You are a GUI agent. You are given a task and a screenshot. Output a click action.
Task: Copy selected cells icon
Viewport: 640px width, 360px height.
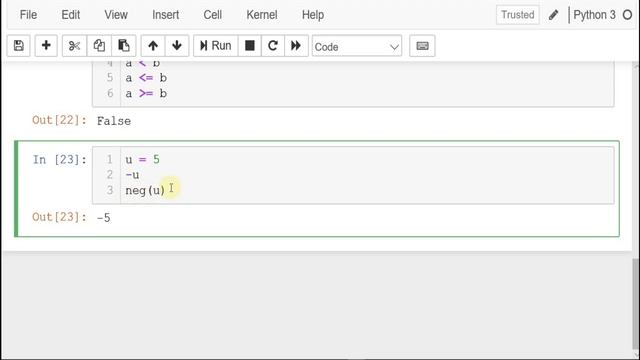pos(99,46)
